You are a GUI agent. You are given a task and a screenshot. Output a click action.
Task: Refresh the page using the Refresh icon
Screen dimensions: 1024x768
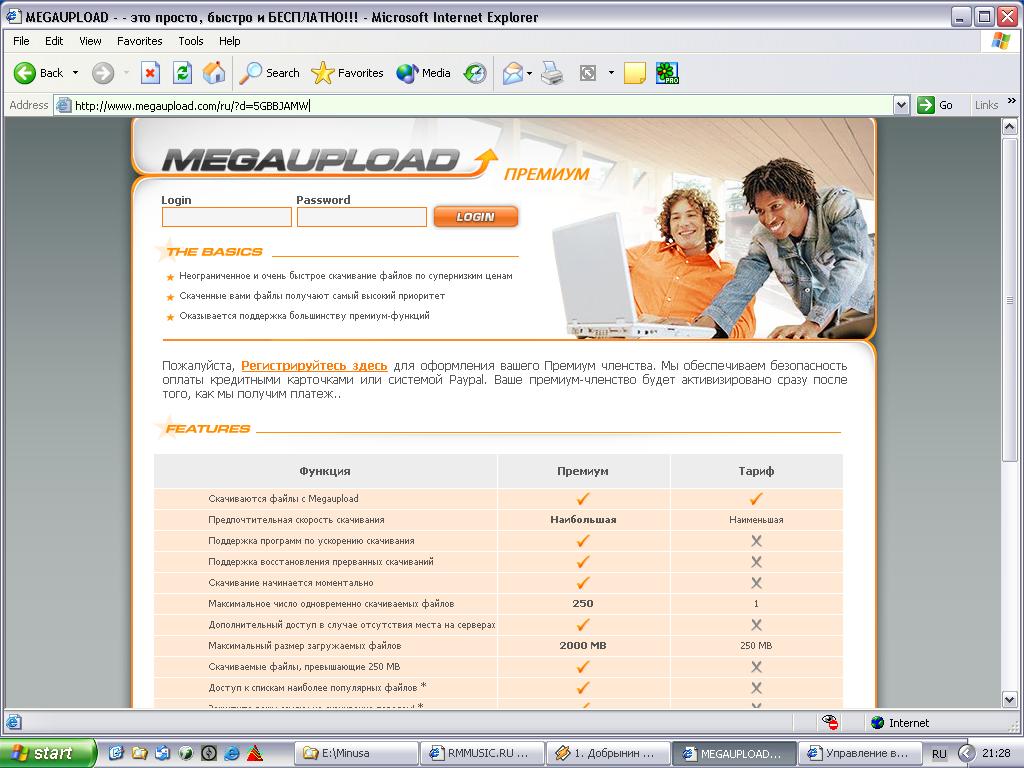(182, 72)
